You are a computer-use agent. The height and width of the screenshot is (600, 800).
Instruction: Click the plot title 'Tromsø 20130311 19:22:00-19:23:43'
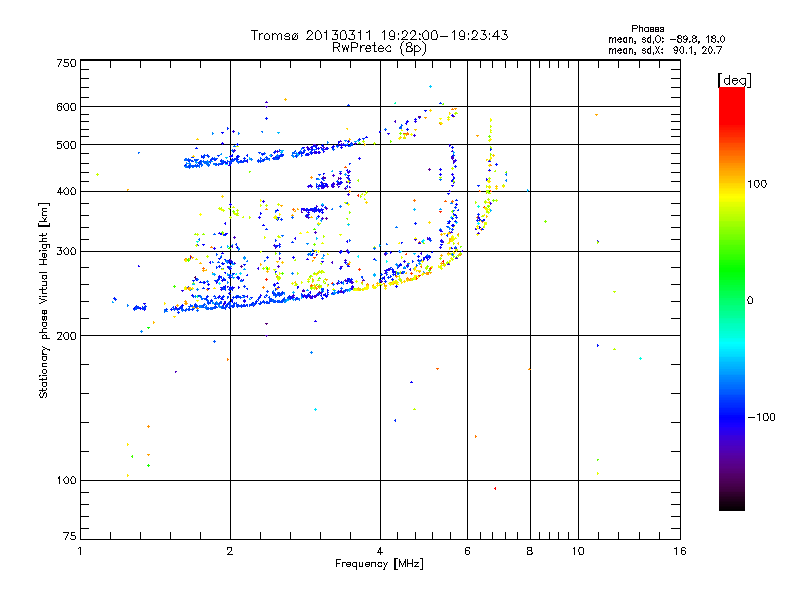[x=379, y=35]
